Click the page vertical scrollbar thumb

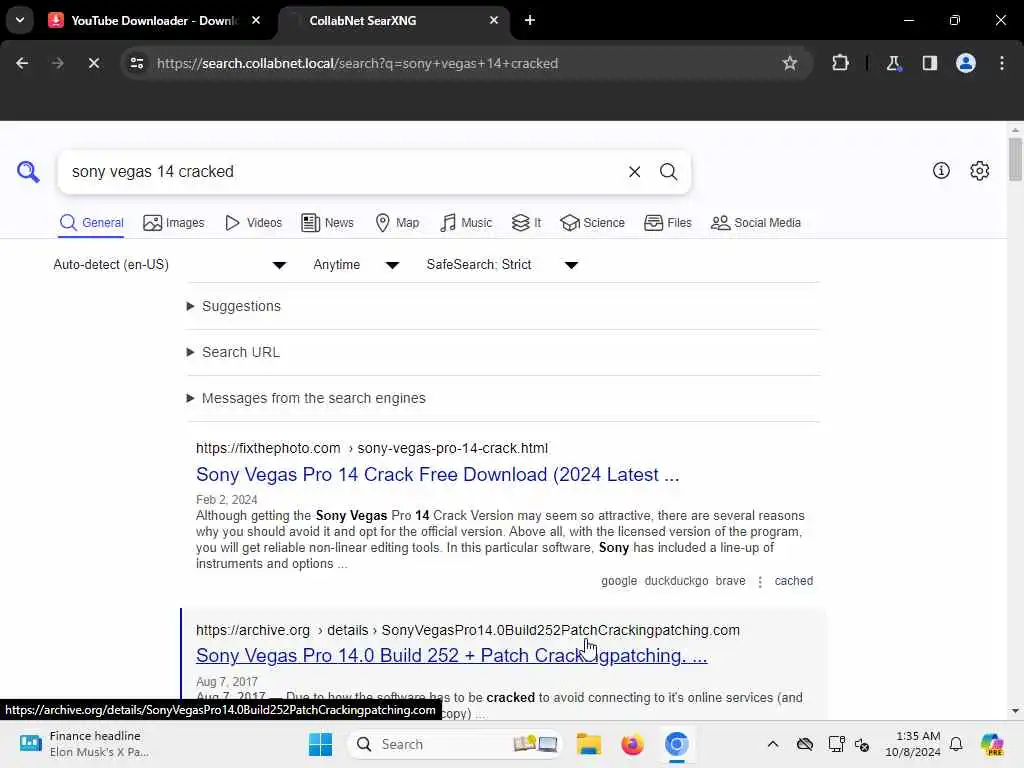click(1015, 159)
